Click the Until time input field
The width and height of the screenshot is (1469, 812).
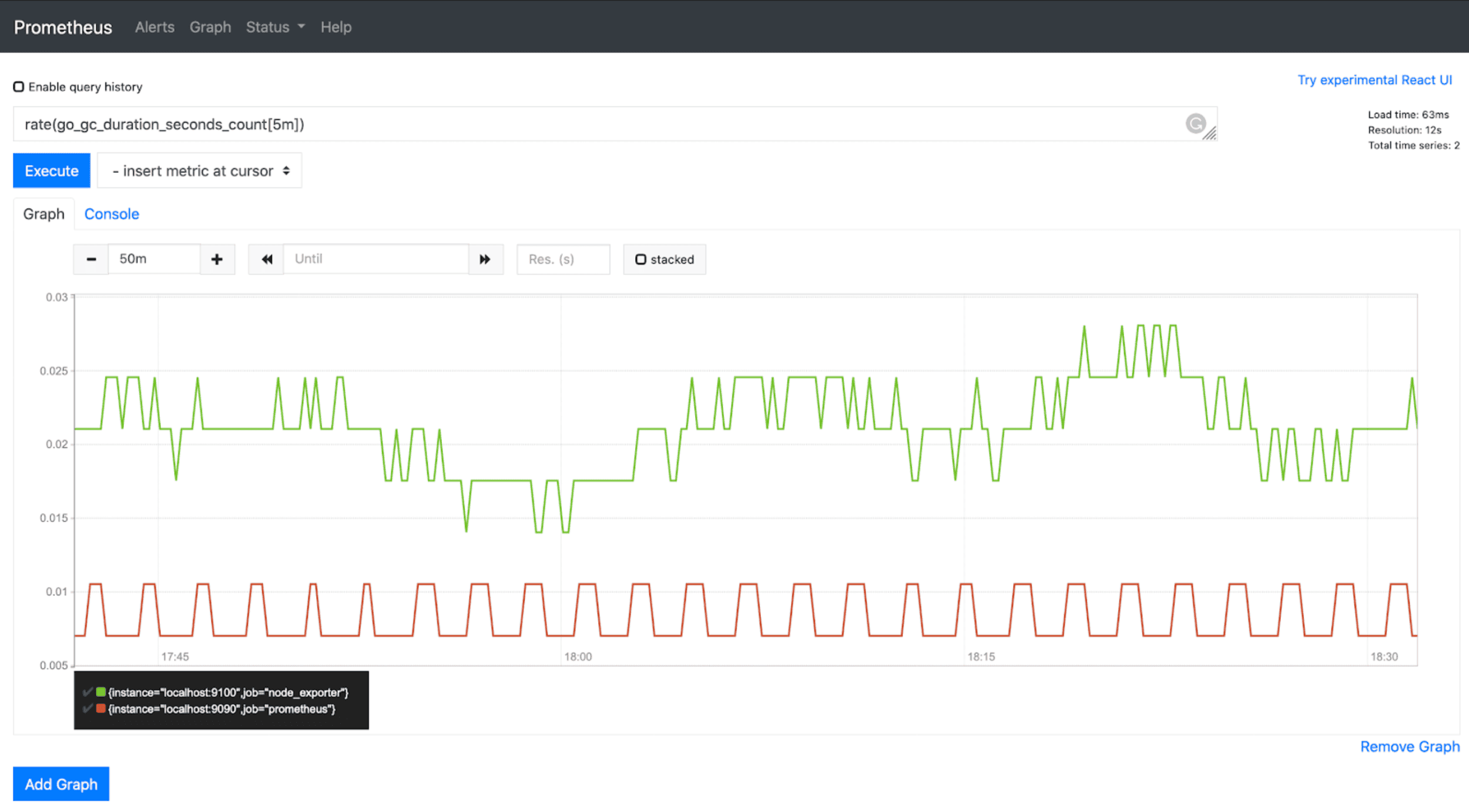tap(376, 259)
